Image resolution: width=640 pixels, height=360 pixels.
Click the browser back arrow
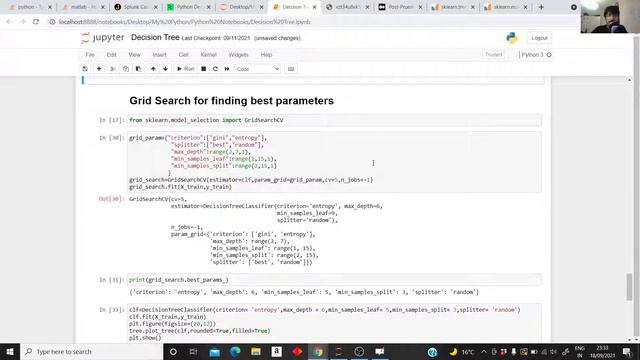coord(9,22)
